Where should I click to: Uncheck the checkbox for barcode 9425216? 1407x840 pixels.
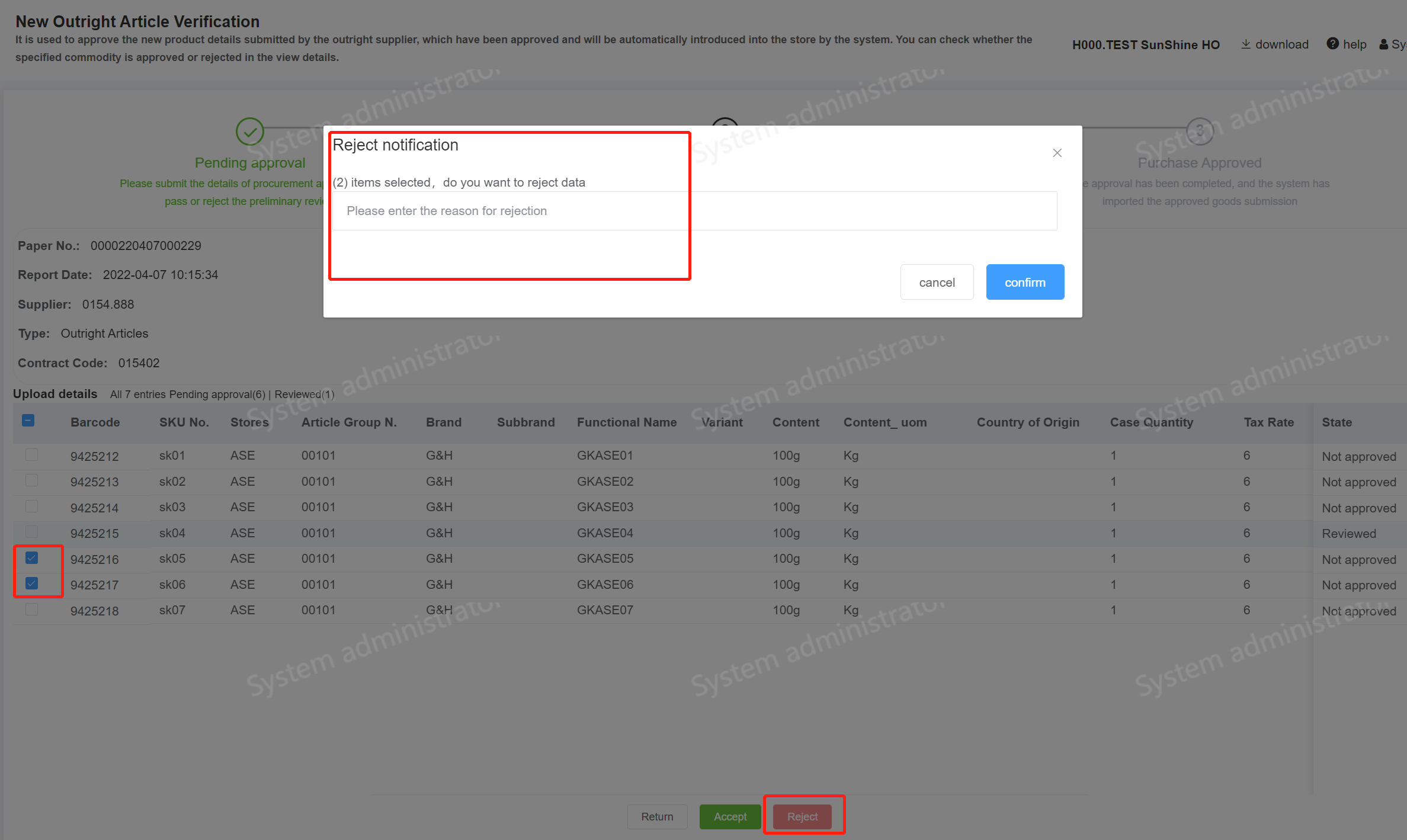[32, 558]
